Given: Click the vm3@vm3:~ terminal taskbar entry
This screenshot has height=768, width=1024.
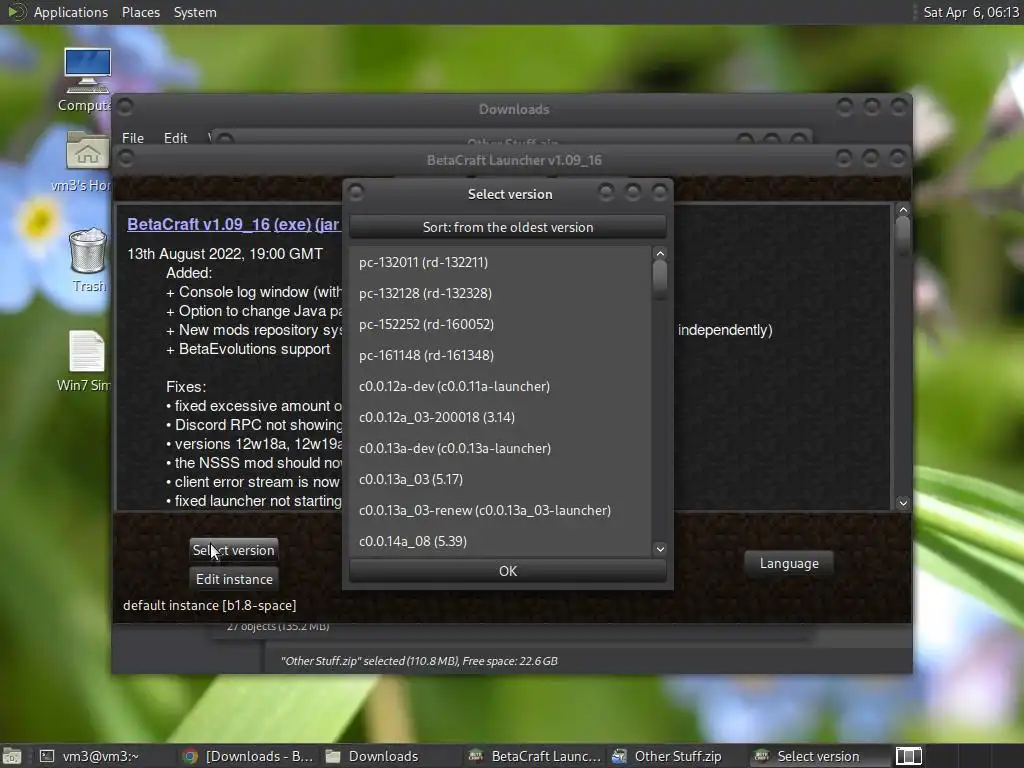Looking at the screenshot, I should (100, 756).
